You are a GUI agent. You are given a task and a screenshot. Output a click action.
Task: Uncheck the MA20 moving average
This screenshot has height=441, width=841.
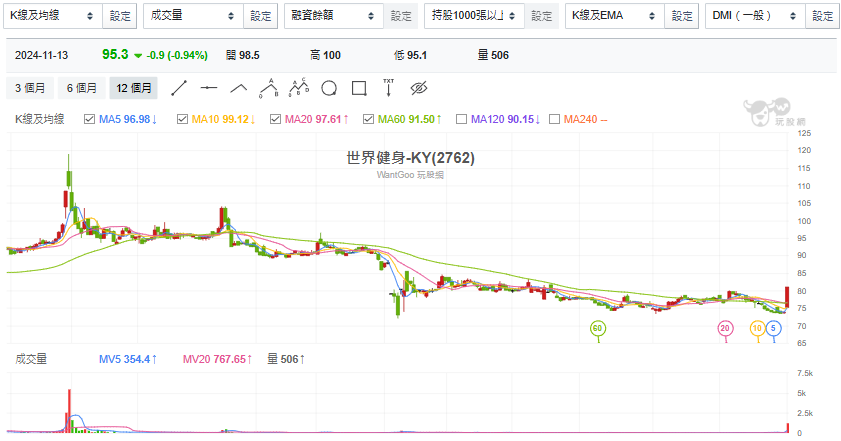(x=275, y=119)
